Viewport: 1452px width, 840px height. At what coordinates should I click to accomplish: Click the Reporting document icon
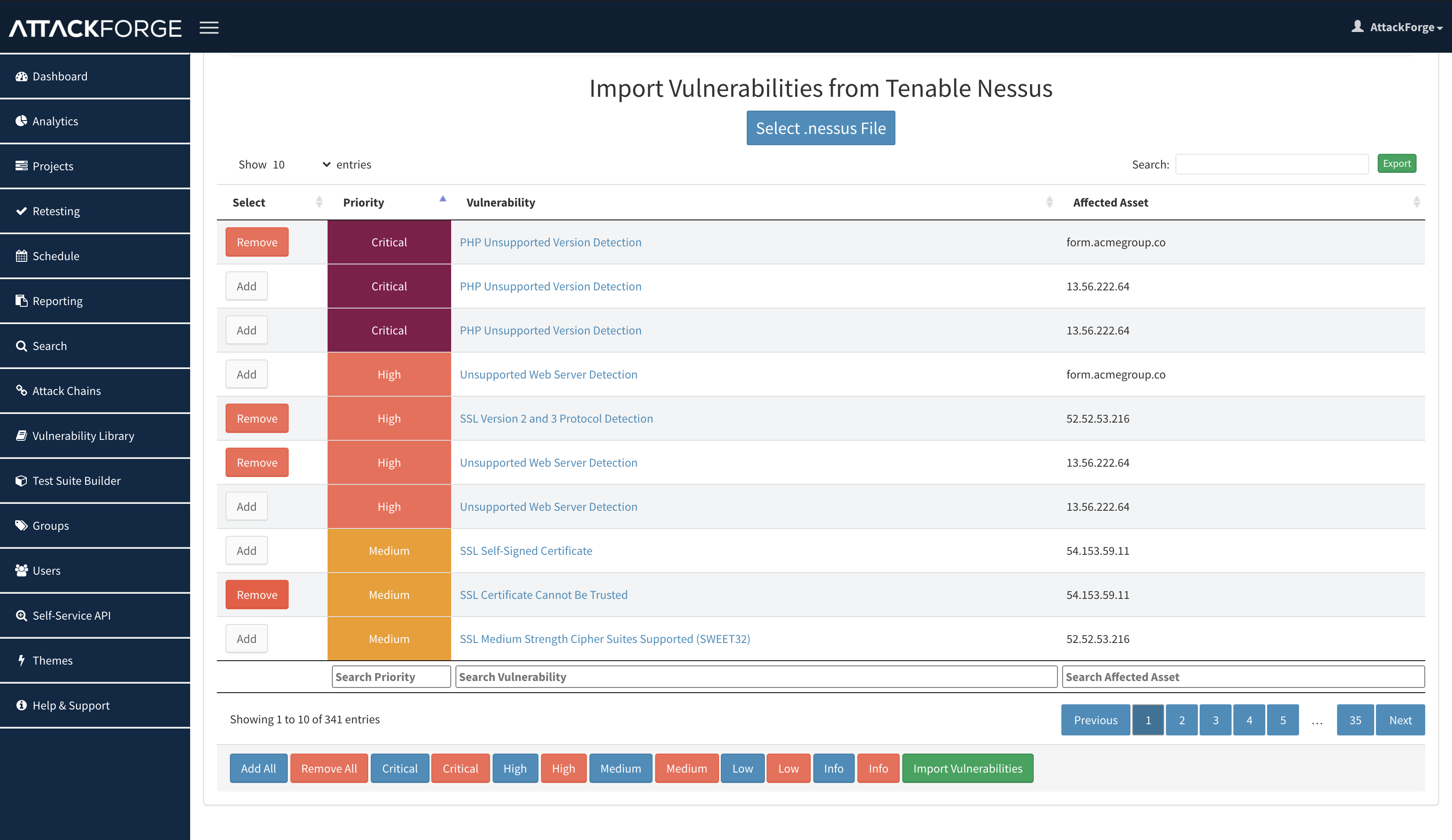coord(21,301)
